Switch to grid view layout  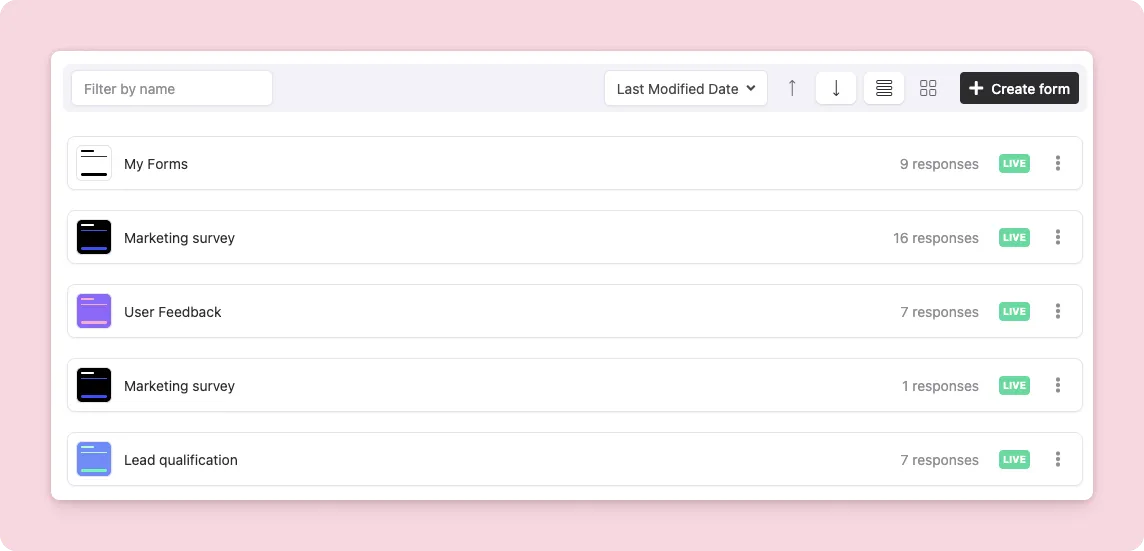[x=928, y=88]
